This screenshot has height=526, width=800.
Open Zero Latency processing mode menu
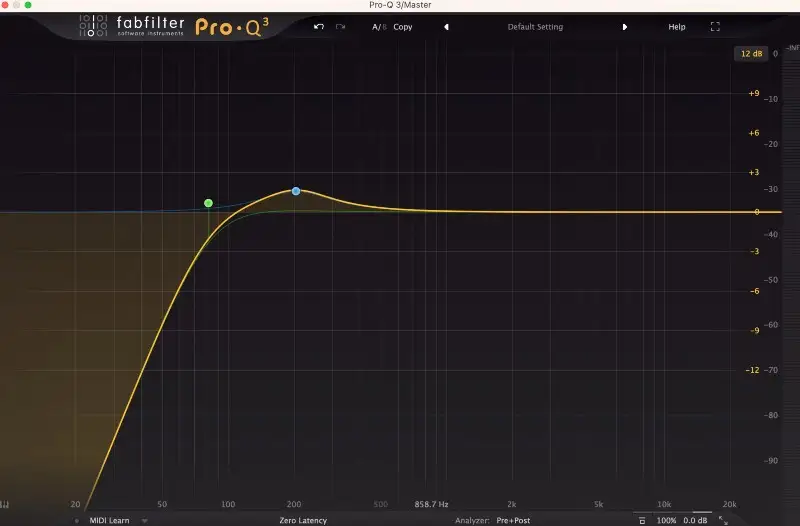tap(306, 520)
